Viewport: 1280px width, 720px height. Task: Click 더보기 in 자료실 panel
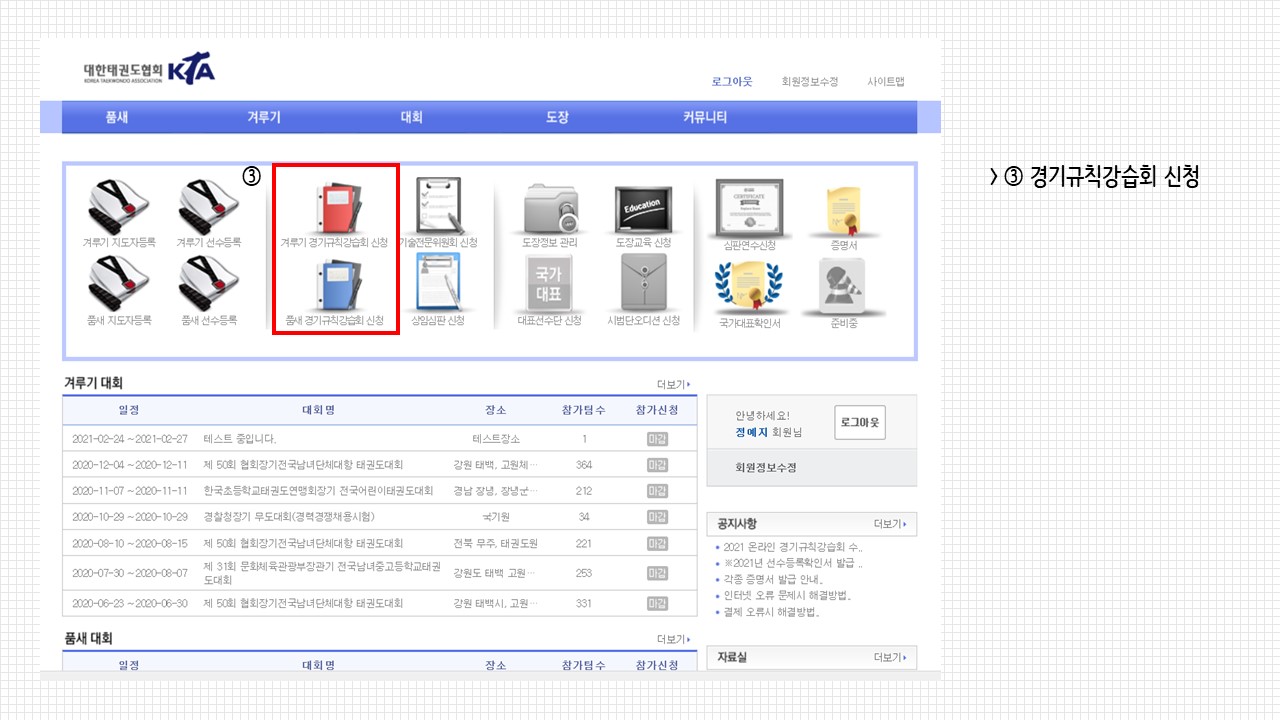click(891, 658)
